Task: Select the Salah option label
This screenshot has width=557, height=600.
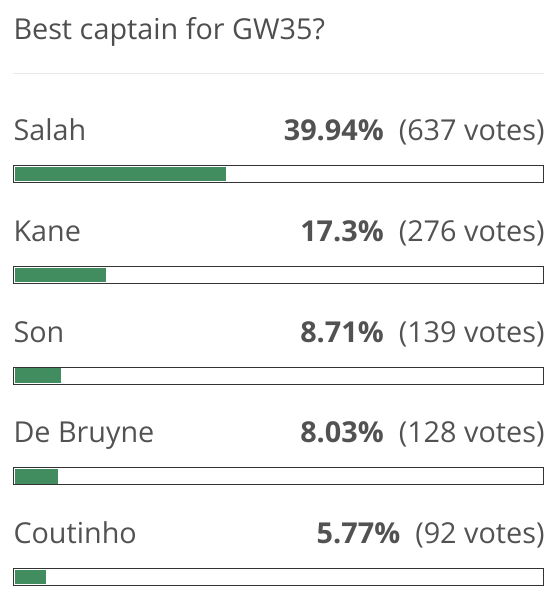Action: [49, 130]
